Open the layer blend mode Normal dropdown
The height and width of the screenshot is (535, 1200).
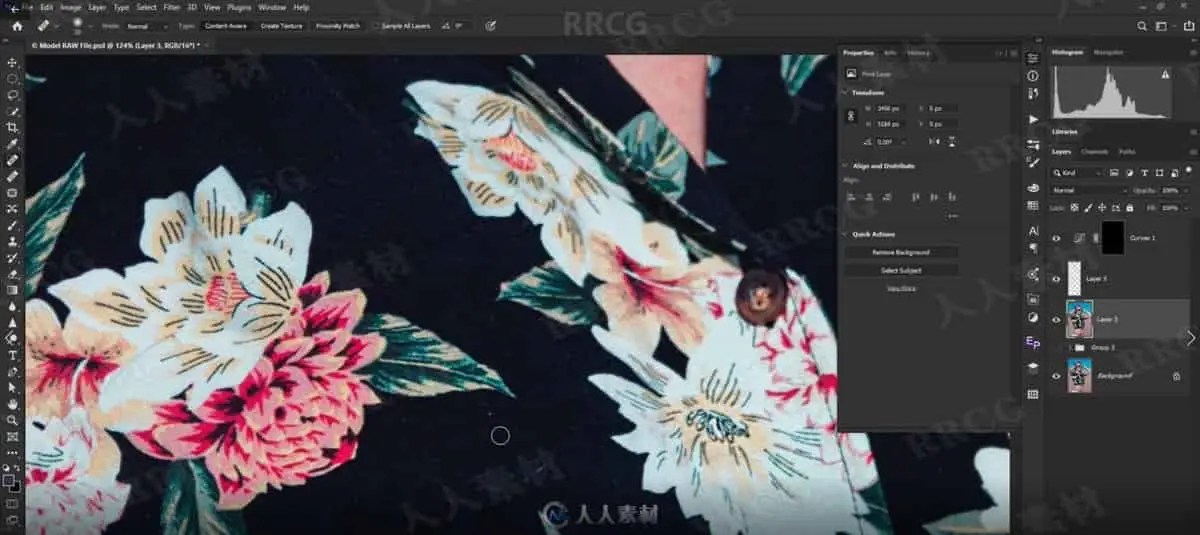click(x=1090, y=190)
